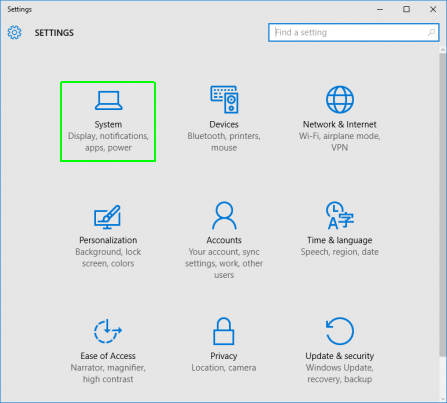Open Privacy padlock icon

tap(224, 331)
